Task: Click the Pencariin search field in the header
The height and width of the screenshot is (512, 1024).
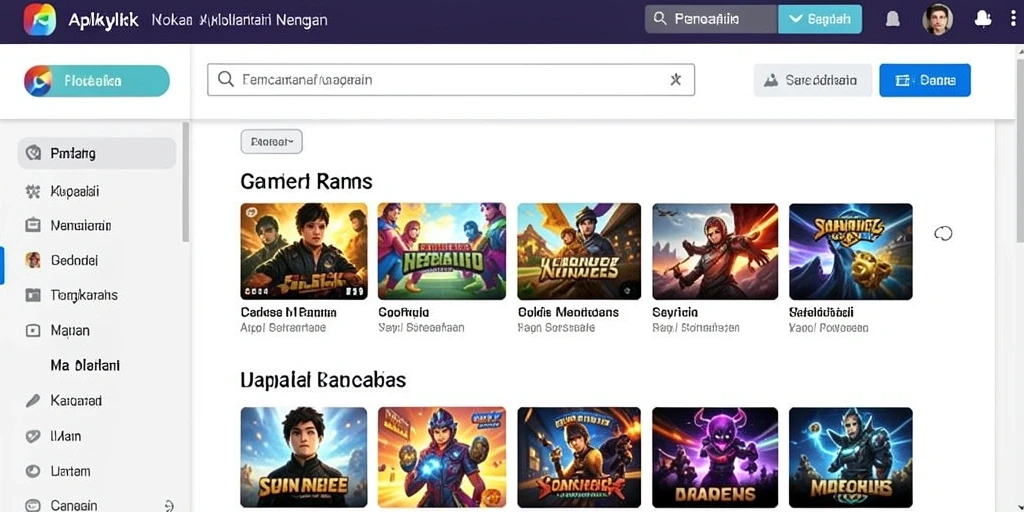Action: 711,20
